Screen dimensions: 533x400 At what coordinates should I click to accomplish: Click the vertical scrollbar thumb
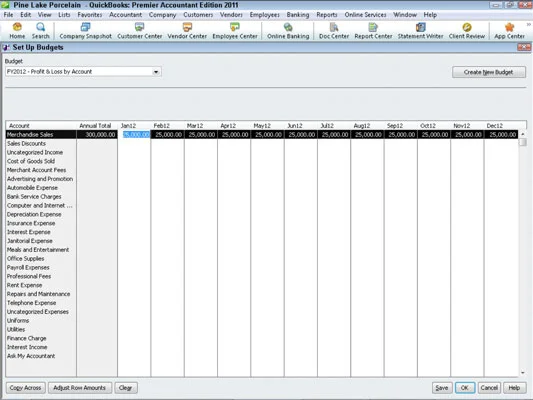523,142
